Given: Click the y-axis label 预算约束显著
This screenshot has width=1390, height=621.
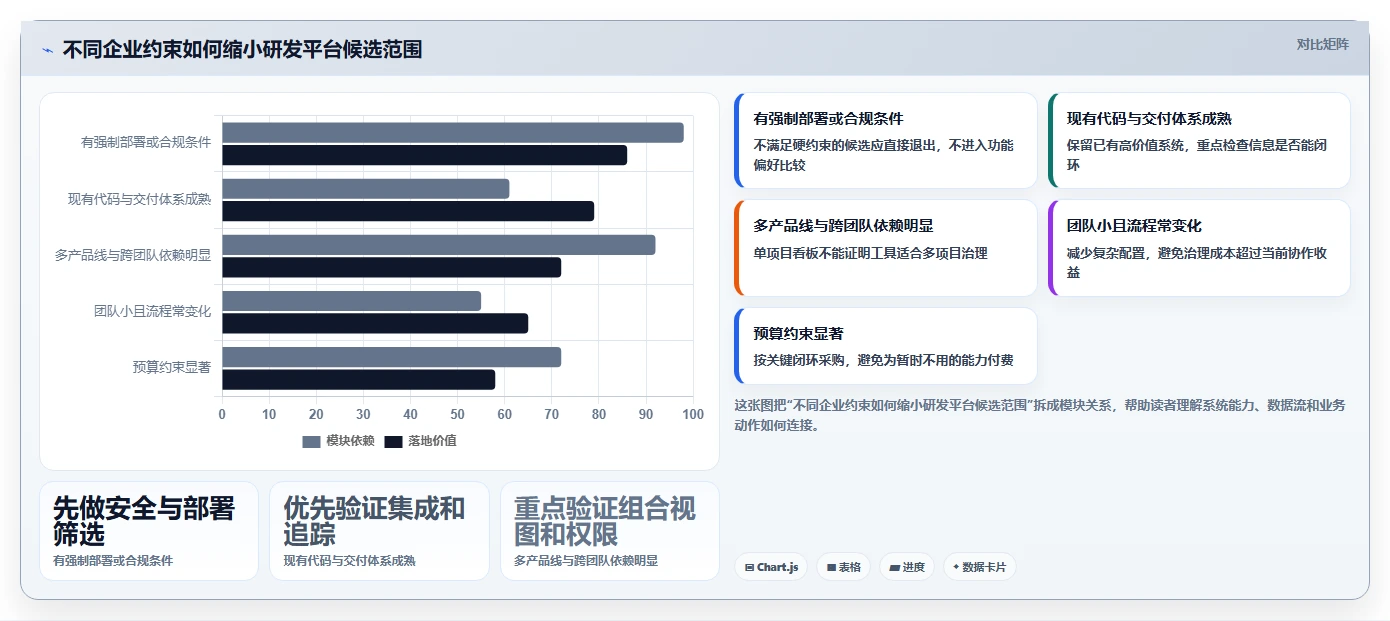Looking at the screenshot, I should tap(172, 367).
